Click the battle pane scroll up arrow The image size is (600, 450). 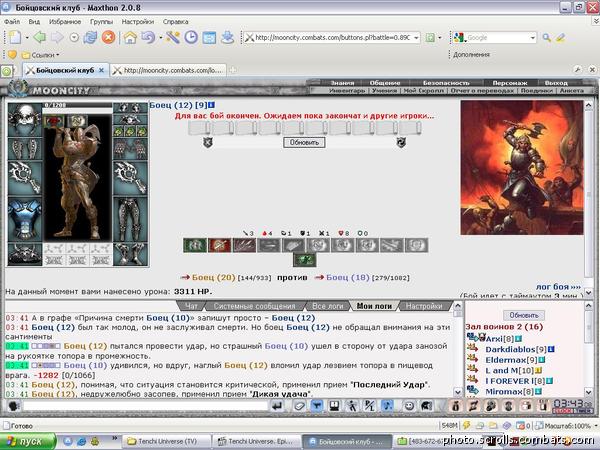tap(589, 104)
